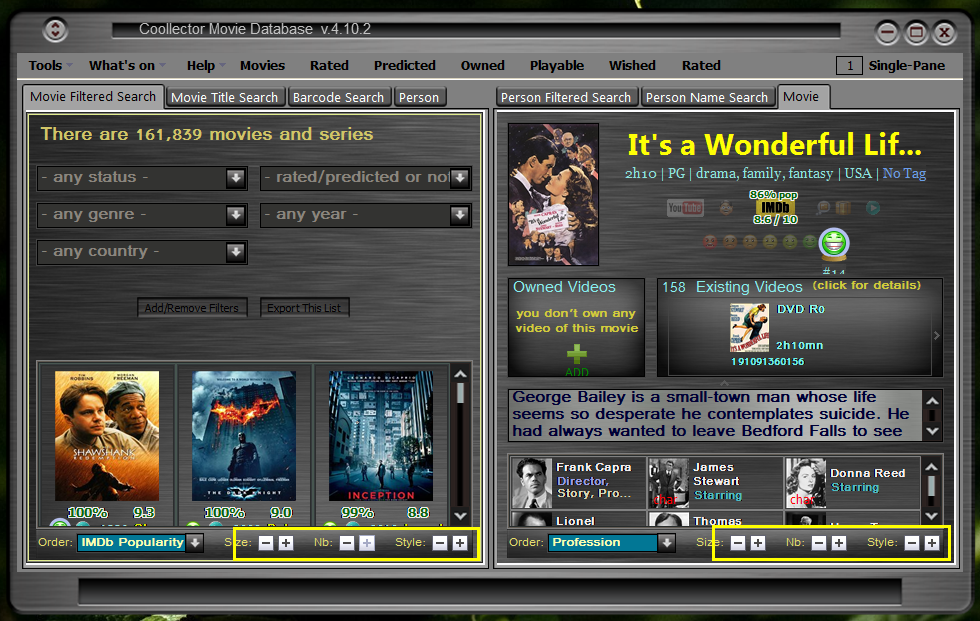Switch to the Person Name Search tab

pos(708,97)
